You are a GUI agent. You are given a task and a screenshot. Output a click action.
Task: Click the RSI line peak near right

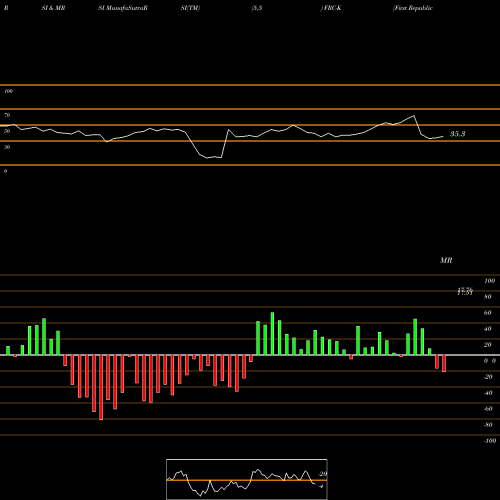tap(414, 116)
